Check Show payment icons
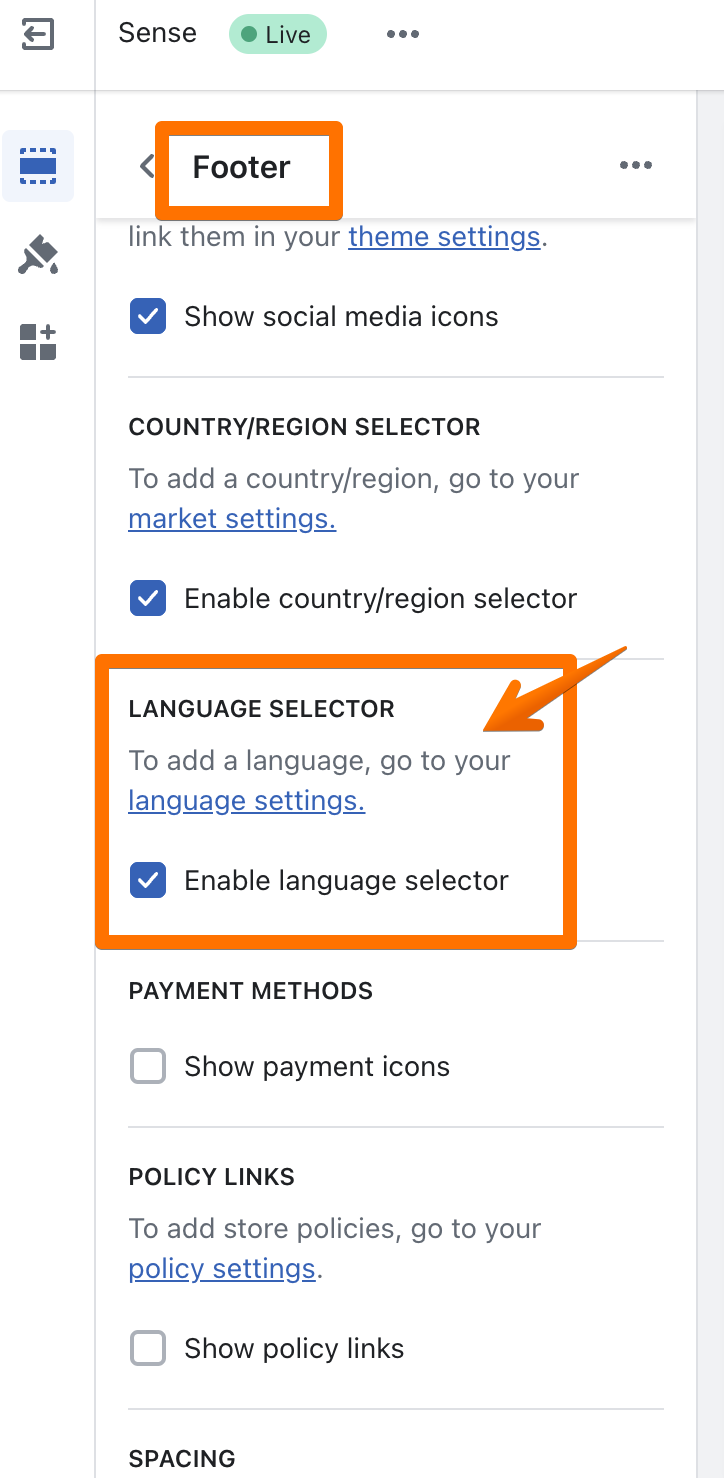The image size is (724, 1478). 148,1067
